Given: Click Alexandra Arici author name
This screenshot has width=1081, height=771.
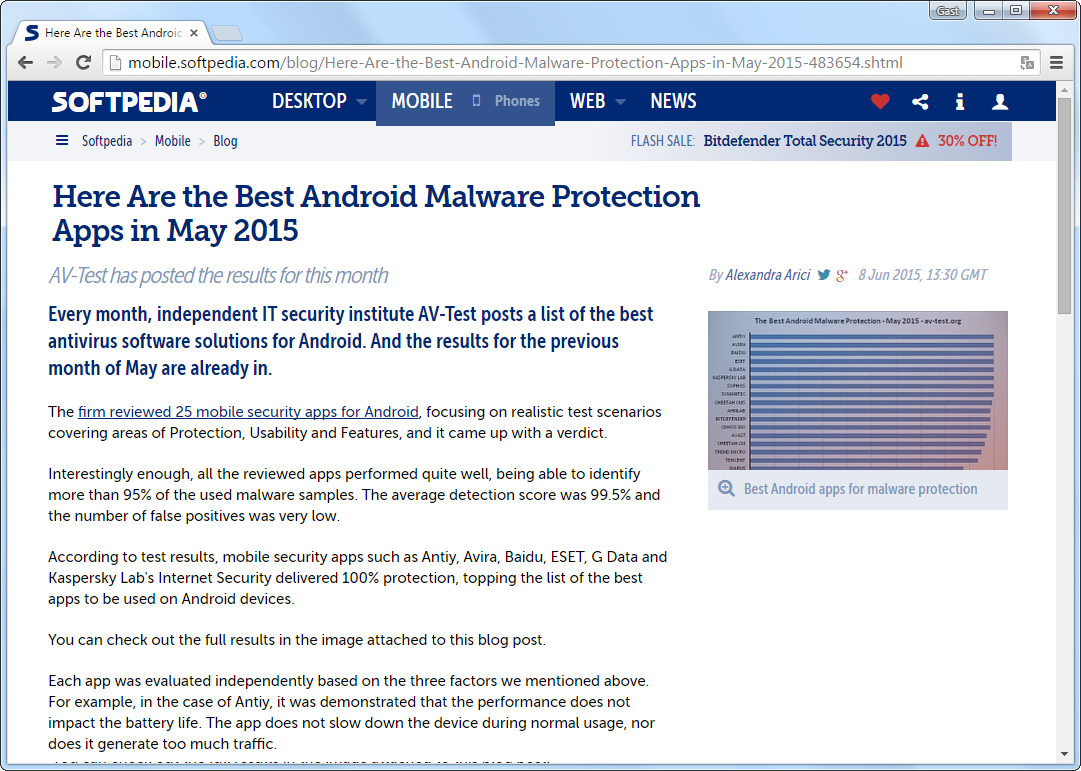Looking at the screenshot, I should [x=767, y=275].
